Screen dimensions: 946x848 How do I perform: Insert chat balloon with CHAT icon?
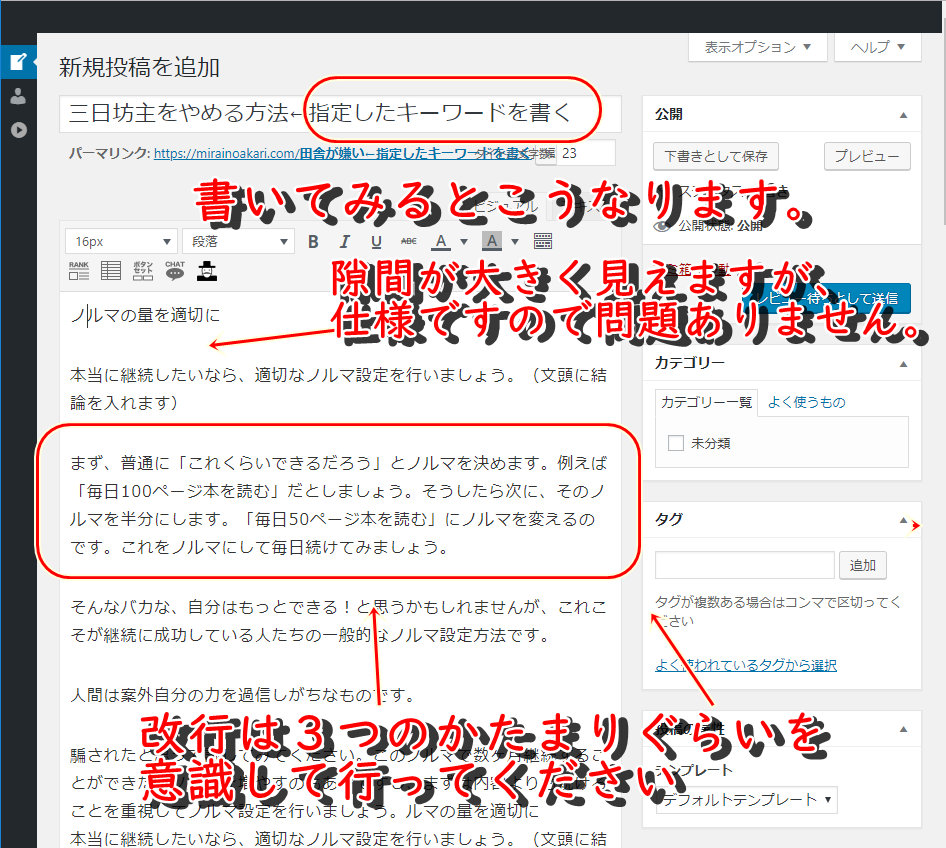(175, 271)
